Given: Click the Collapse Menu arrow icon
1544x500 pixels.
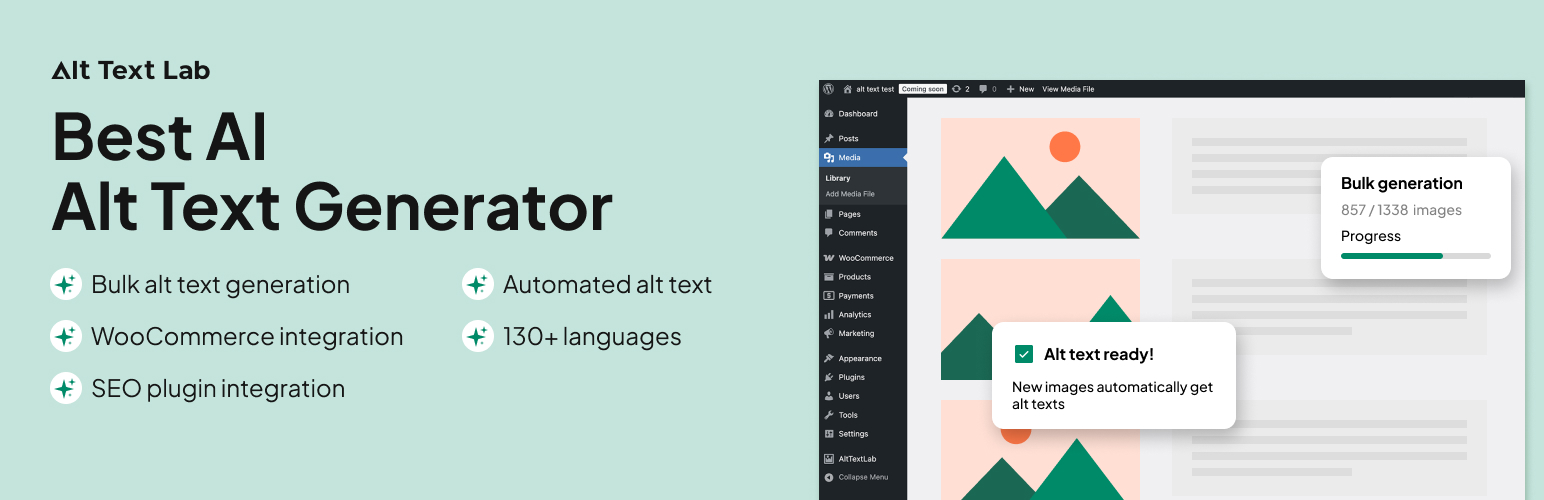Looking at the screenshot, I should point(829,478).
